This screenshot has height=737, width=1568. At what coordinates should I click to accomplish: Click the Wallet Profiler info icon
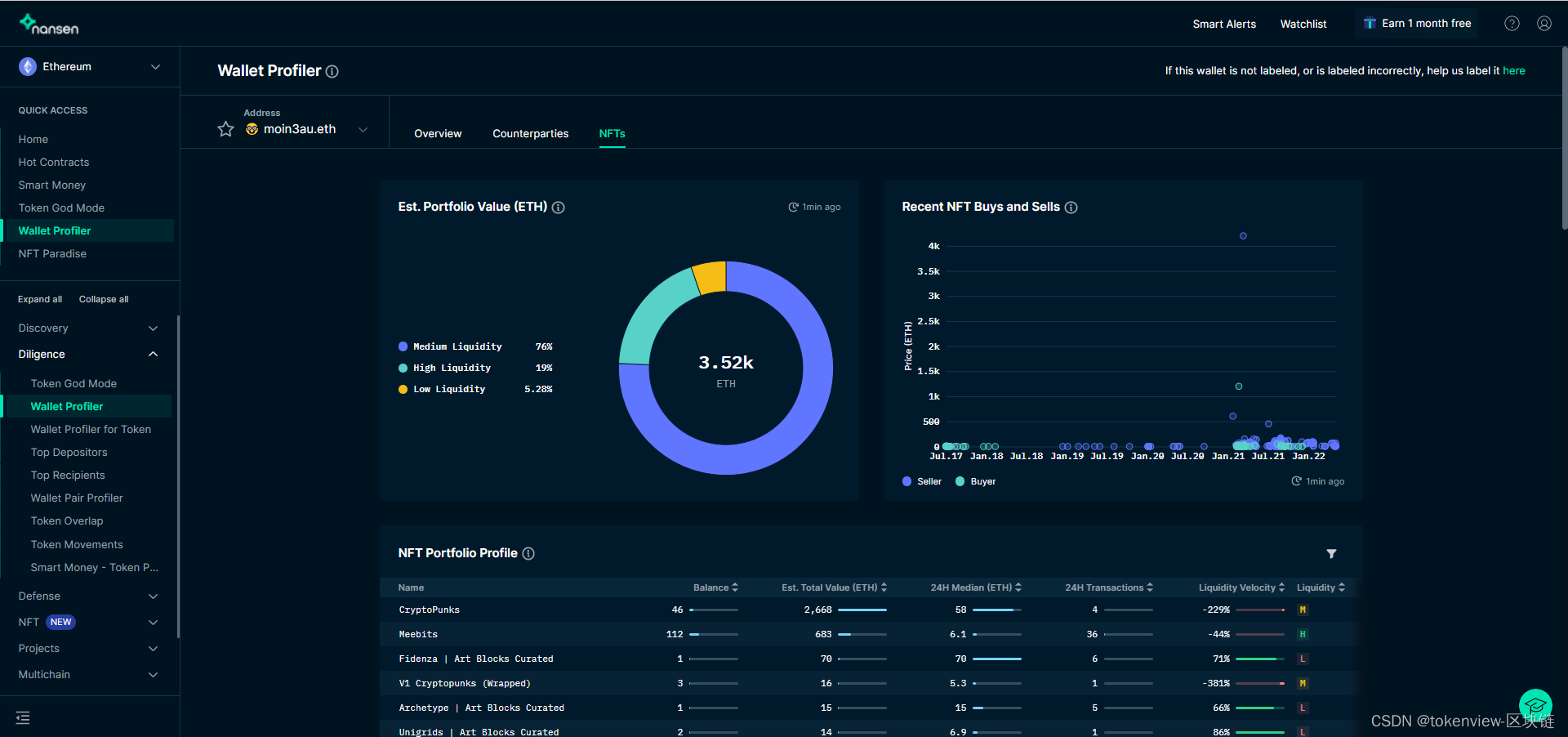pos(332,72)
